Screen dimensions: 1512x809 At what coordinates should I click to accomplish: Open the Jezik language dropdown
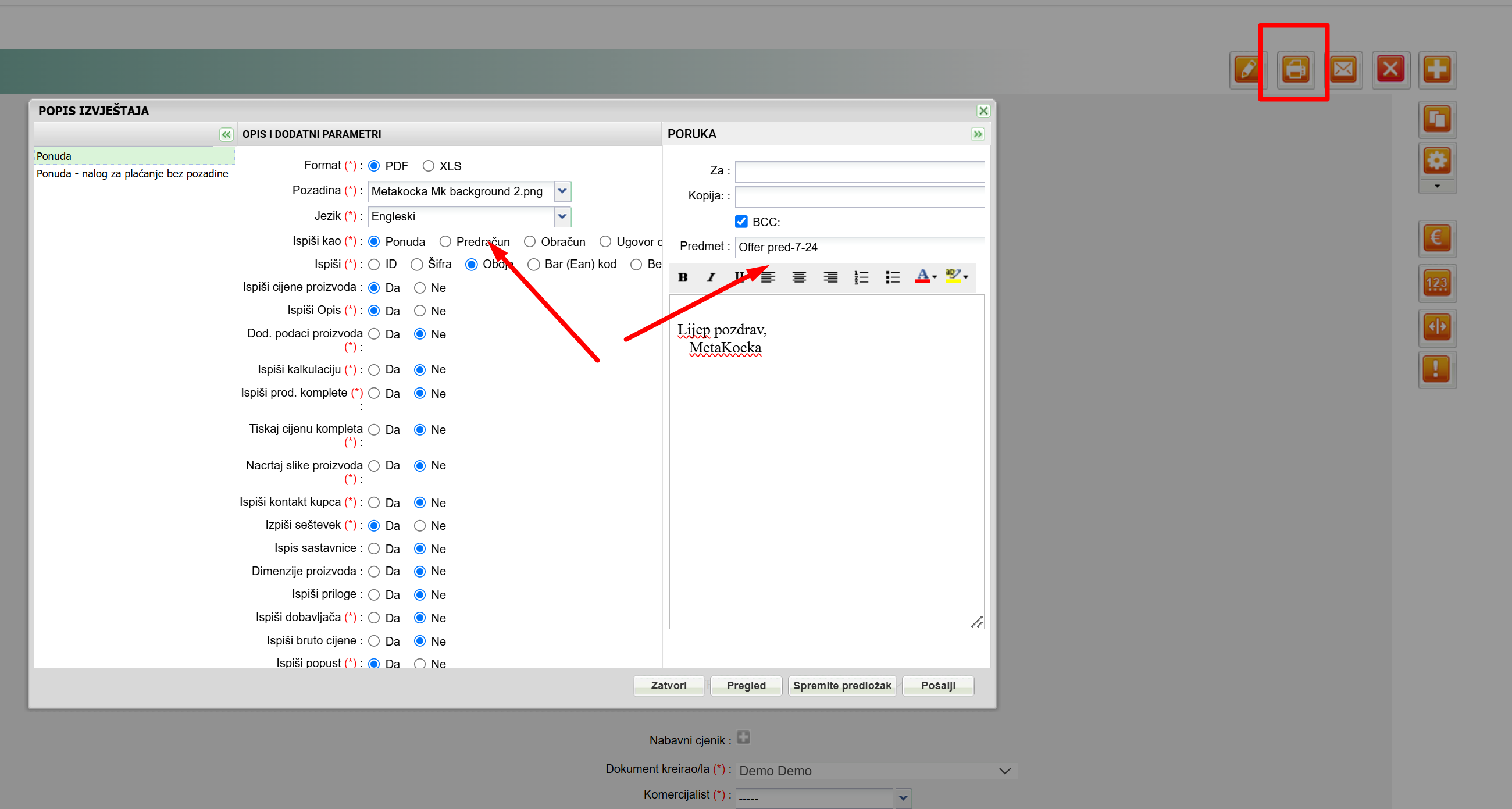pyautogui.click(x=562, y=216)
